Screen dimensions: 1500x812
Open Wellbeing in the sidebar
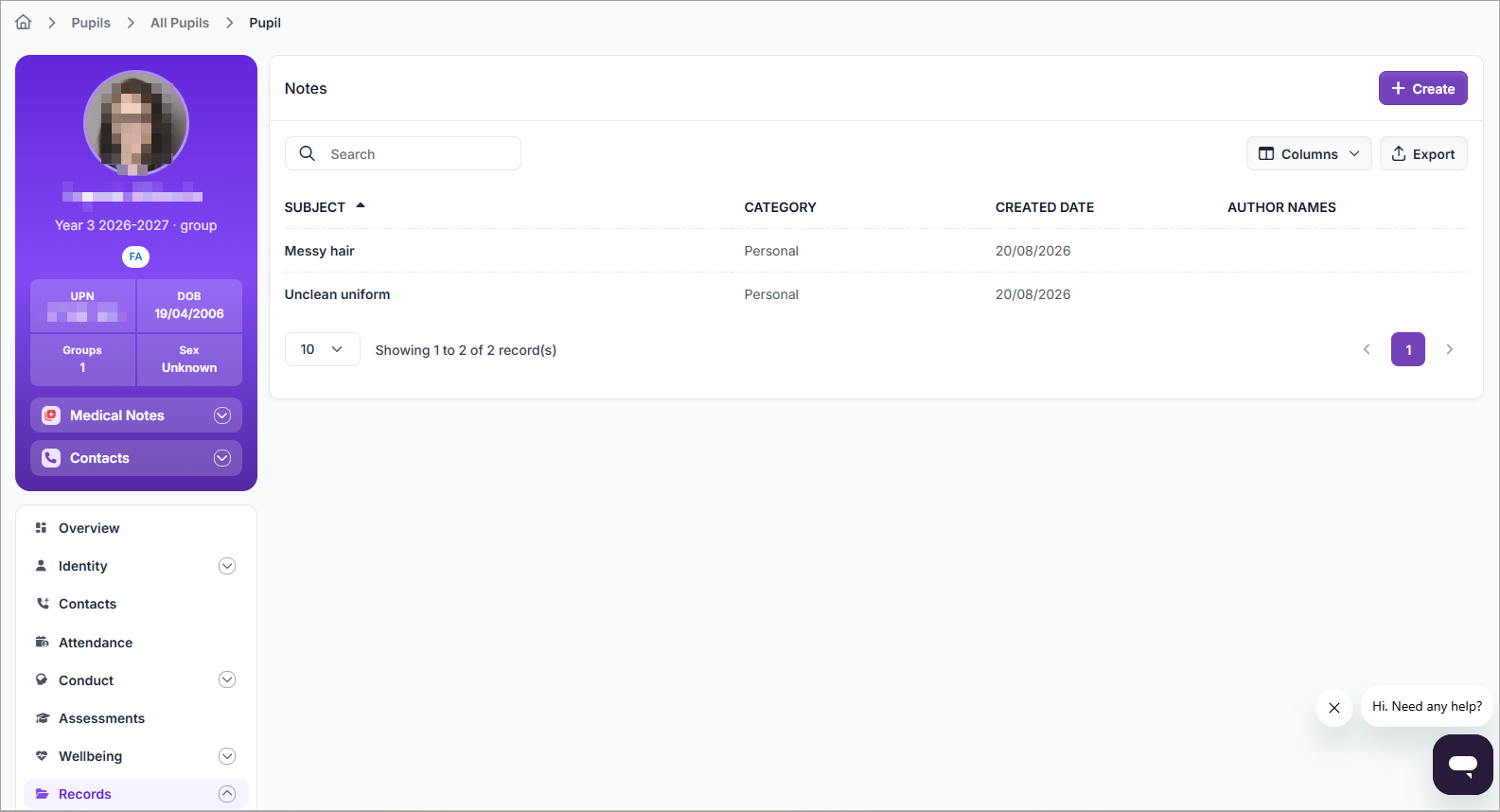click(91, 756)
